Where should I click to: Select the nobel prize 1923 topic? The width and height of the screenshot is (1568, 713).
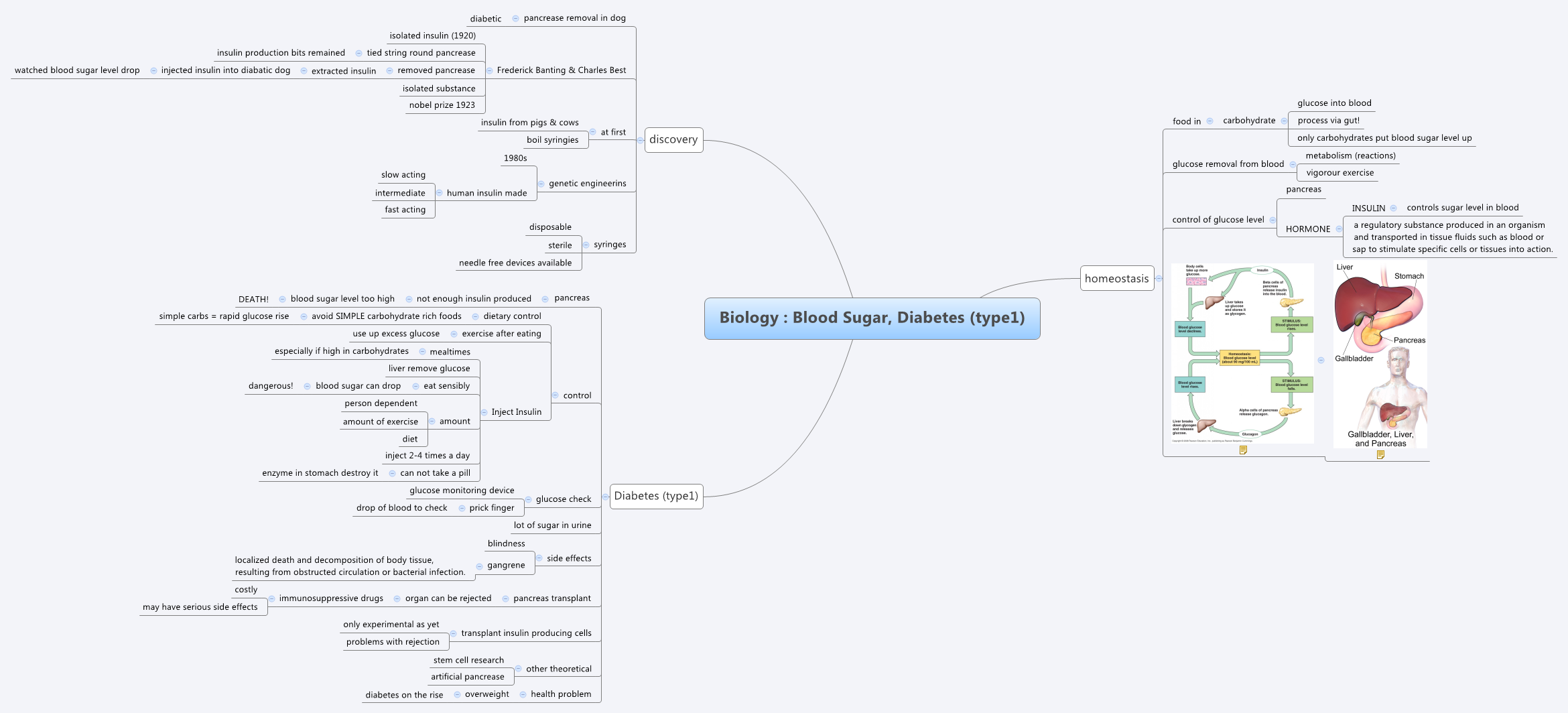click(443, 105)
